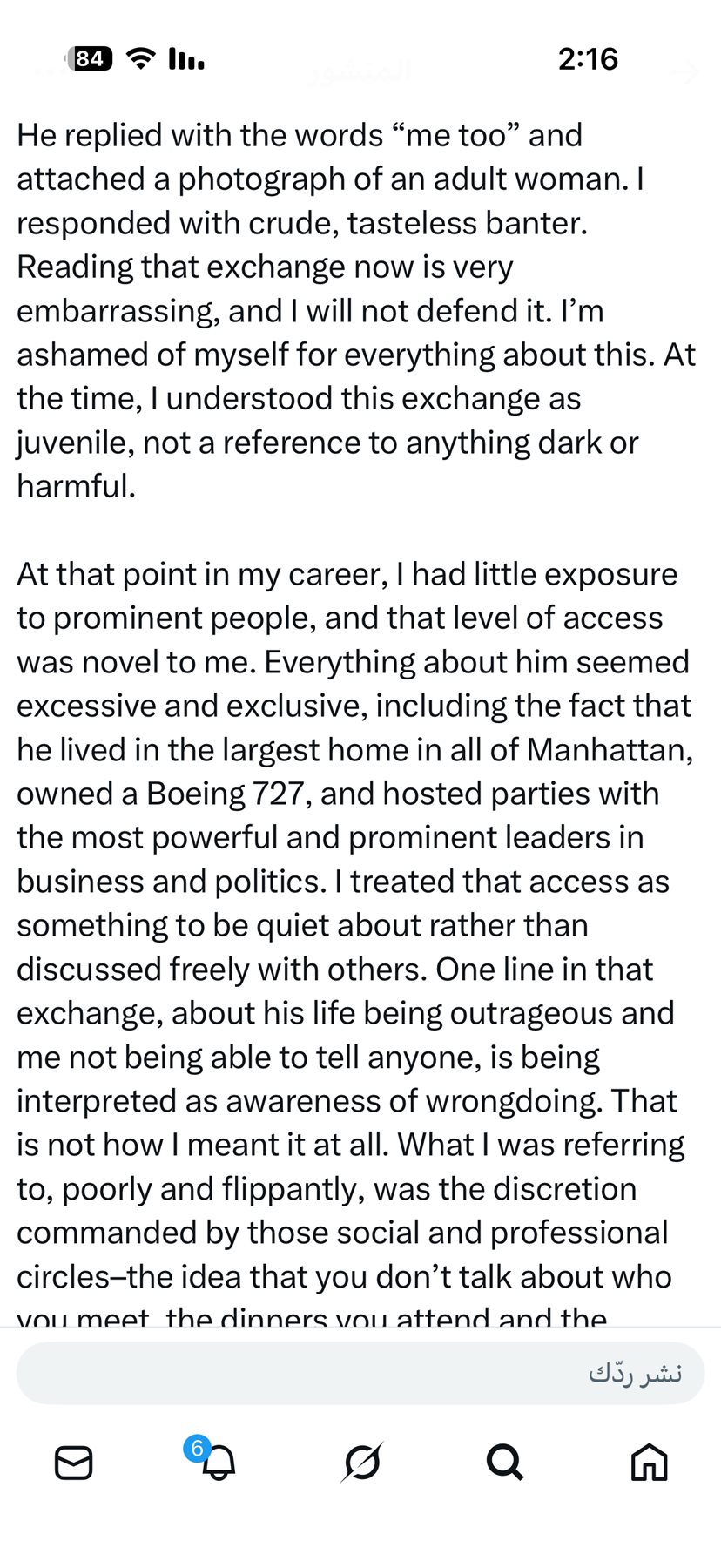Open the Notifications bell icon

click(218, 1463)
